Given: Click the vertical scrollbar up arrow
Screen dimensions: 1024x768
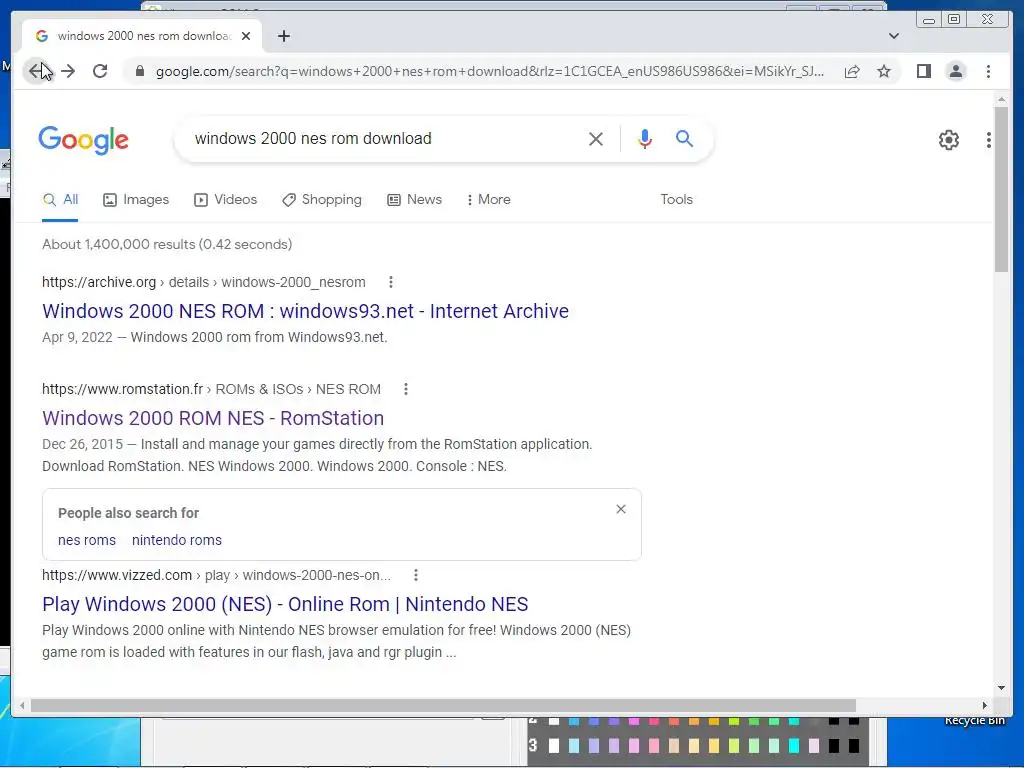Looking at the screenshot, I should 1001,99.
